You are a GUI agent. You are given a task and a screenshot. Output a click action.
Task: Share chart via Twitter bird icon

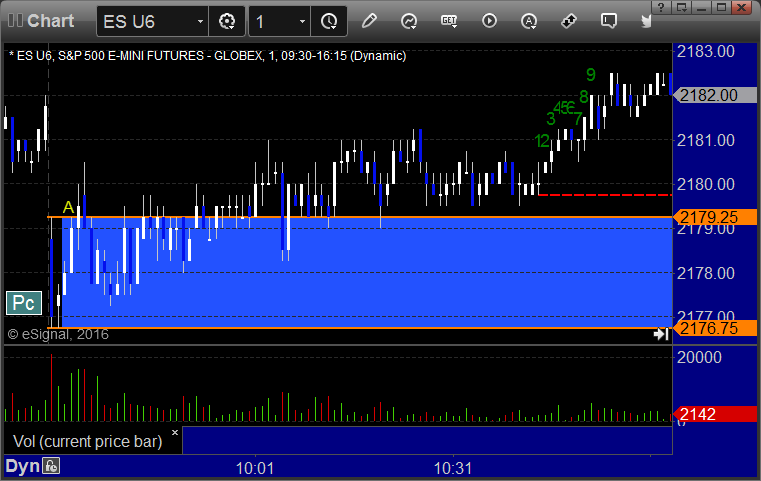646,21
